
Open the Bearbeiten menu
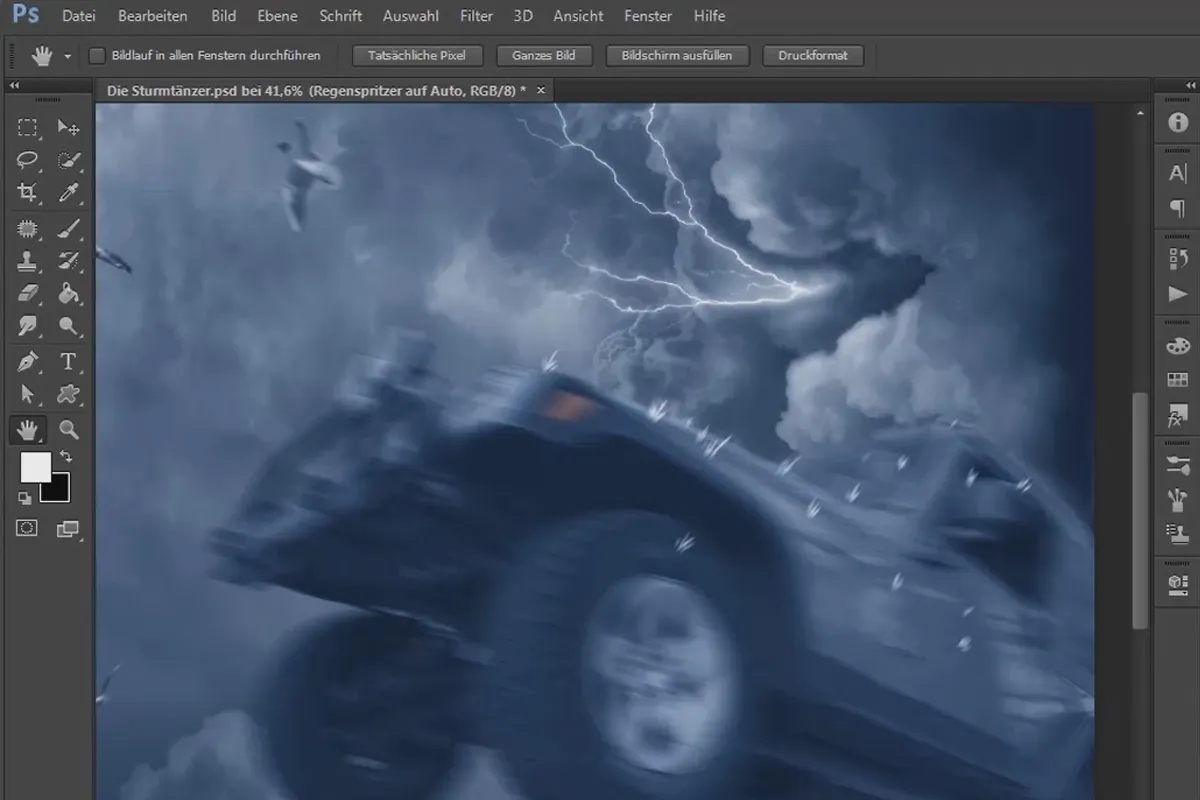(x=153, y=16)
